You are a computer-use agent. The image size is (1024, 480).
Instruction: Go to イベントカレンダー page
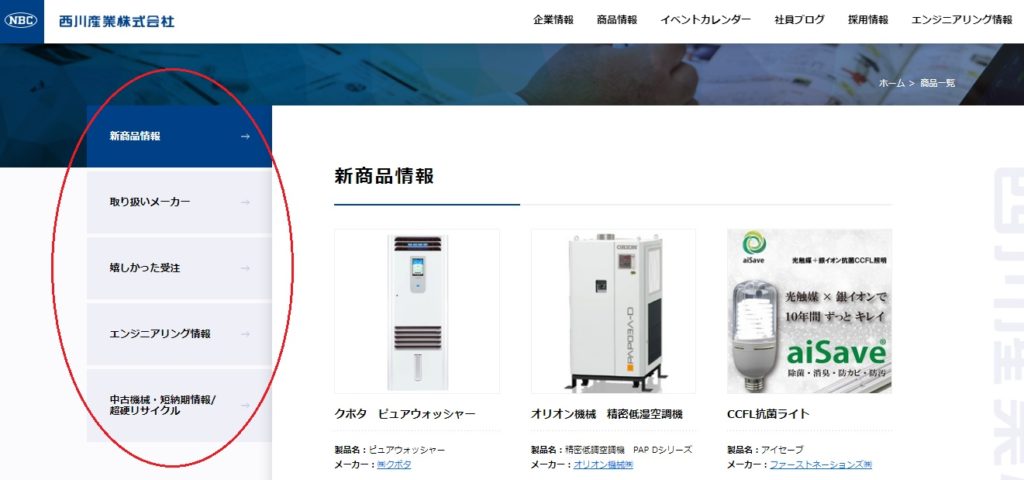(705, 20)
